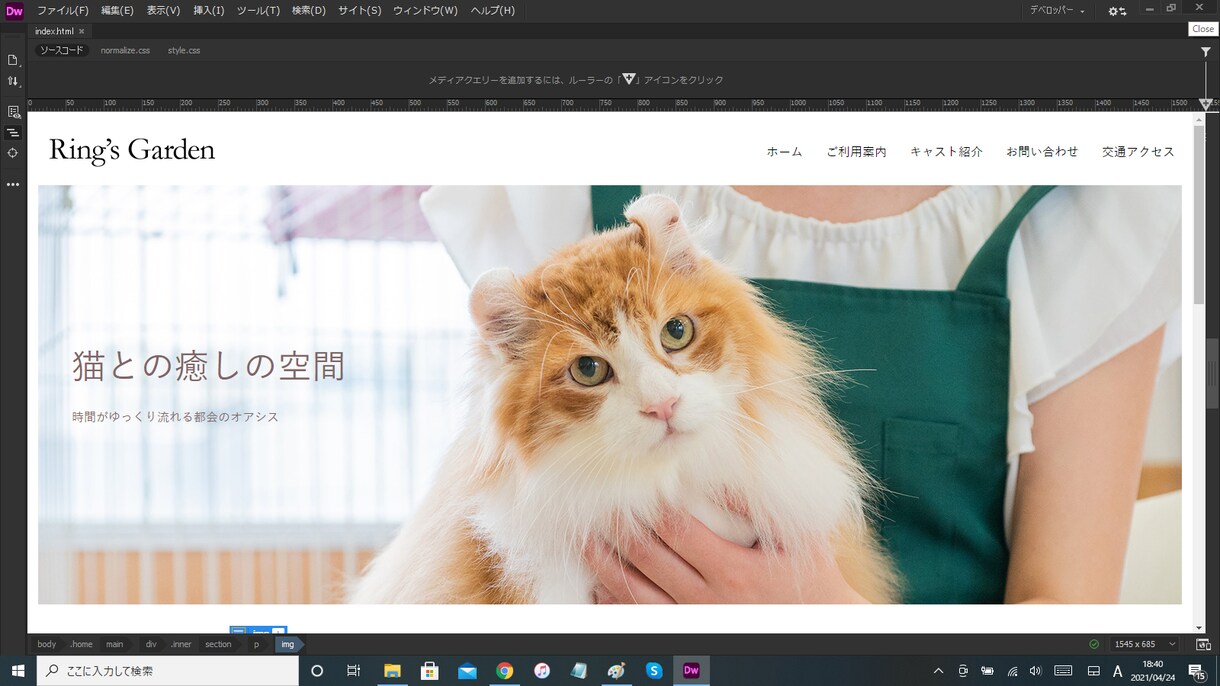The width and height of the screenshot is (1220, 686).
Task: Open the Windows Start menu
Action: (x=18, y=671)
